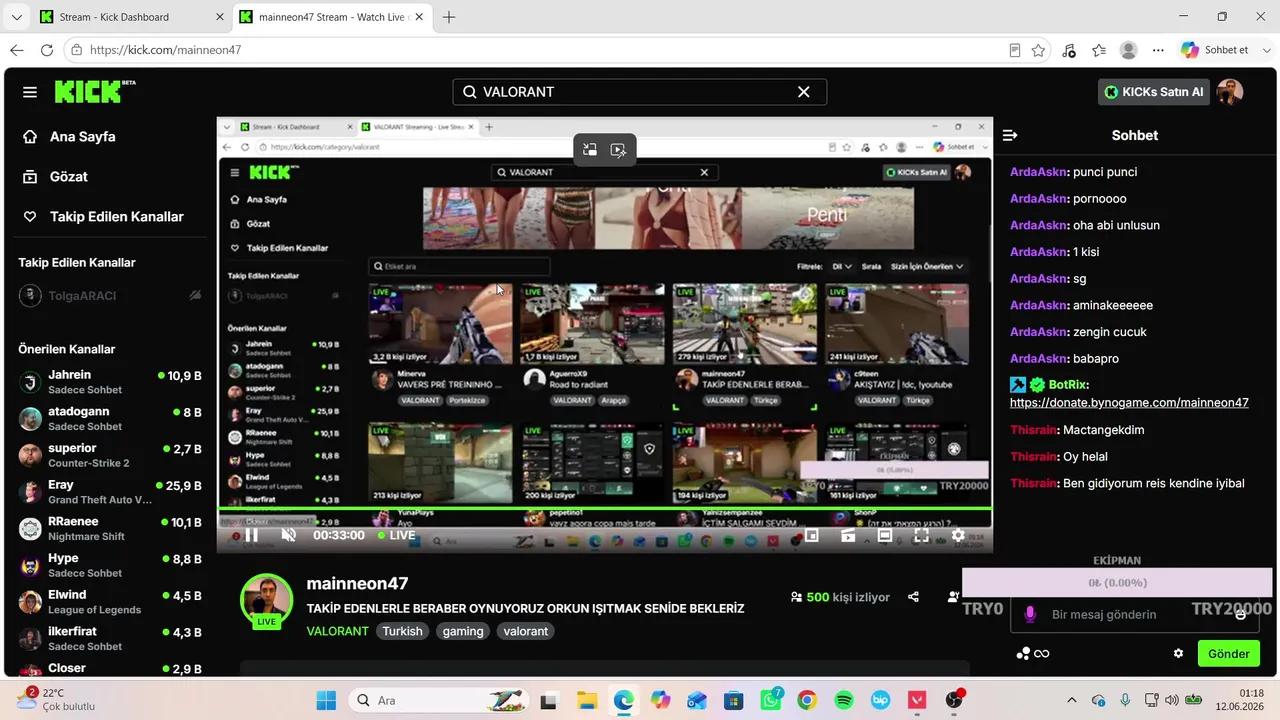Screen dimensions: 1280x720
Task: Open Elwind League of Legends channel
Action: click(110, 602)
